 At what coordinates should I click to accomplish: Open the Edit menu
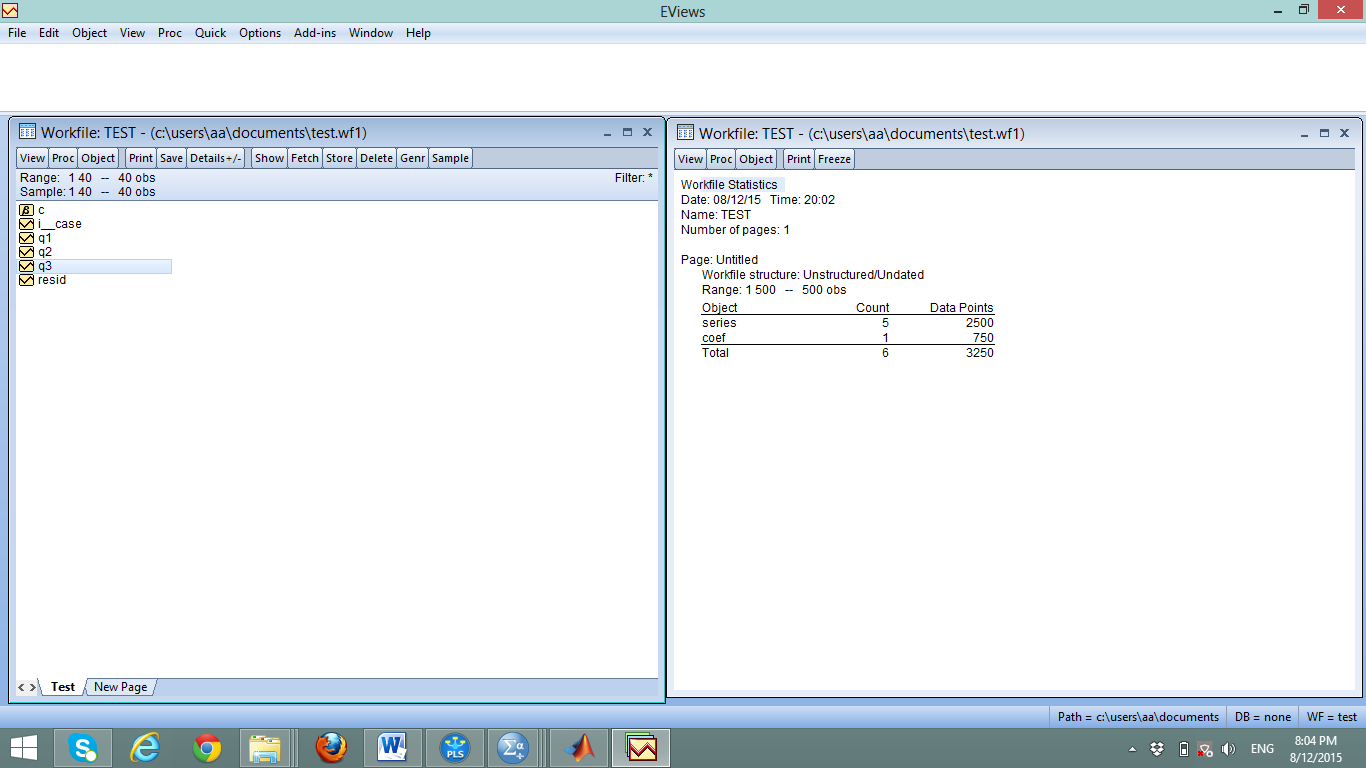[x=49, y=33]
